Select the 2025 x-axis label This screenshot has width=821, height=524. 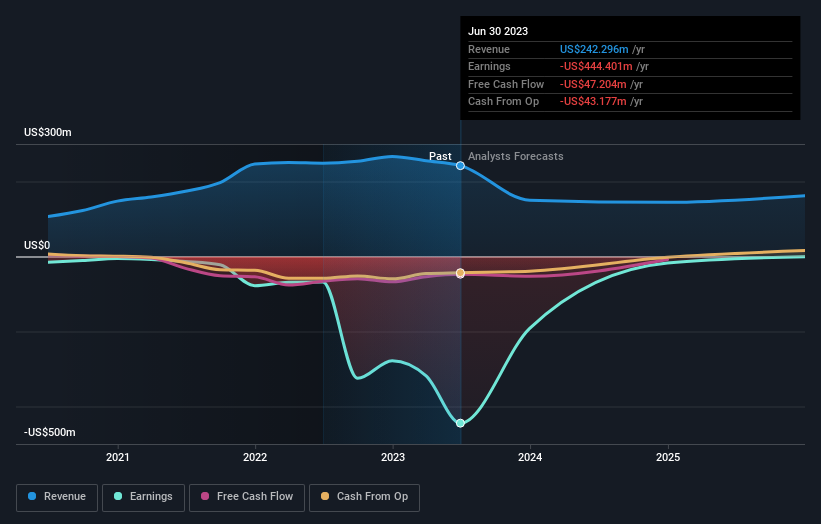668,457
